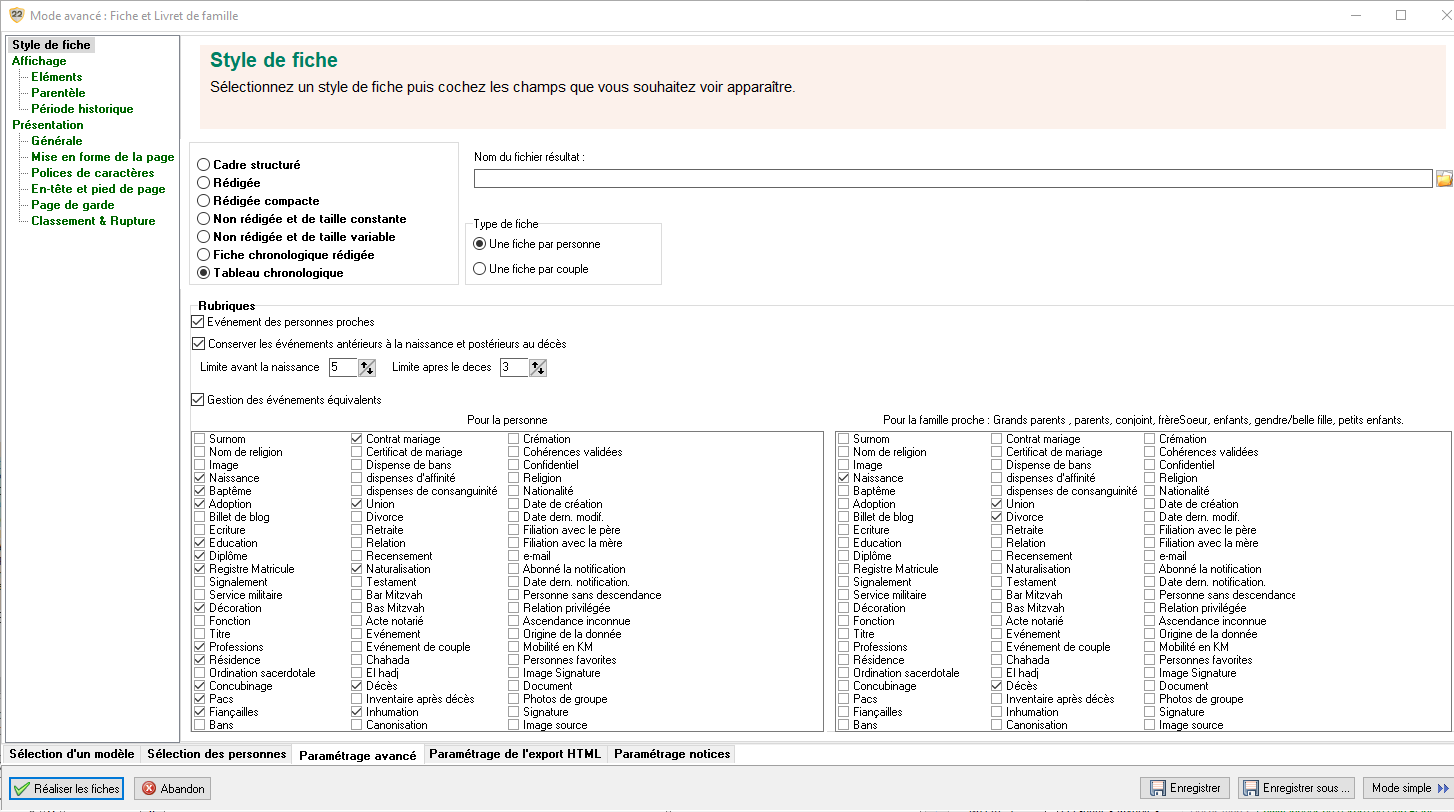Viewport: 1454px width, 812px height.
Task: Uncheck Divorce in the famille proche list
Action: coord(997,517)
